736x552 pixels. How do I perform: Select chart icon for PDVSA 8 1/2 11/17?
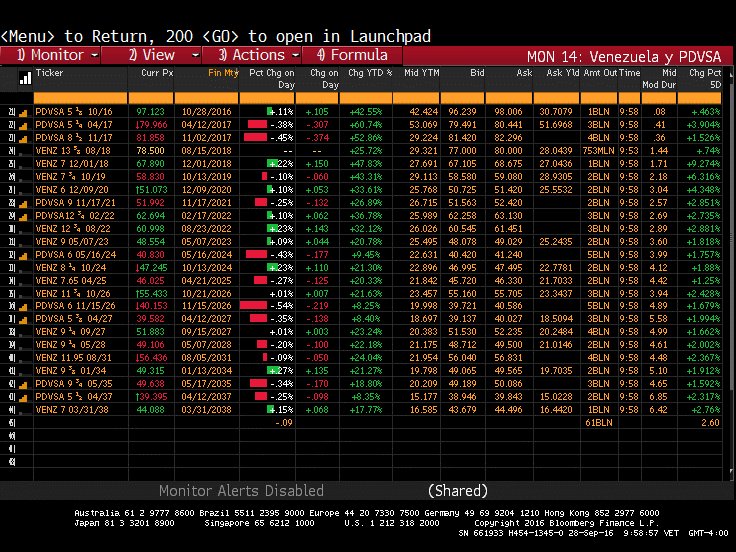click(24, 136)
